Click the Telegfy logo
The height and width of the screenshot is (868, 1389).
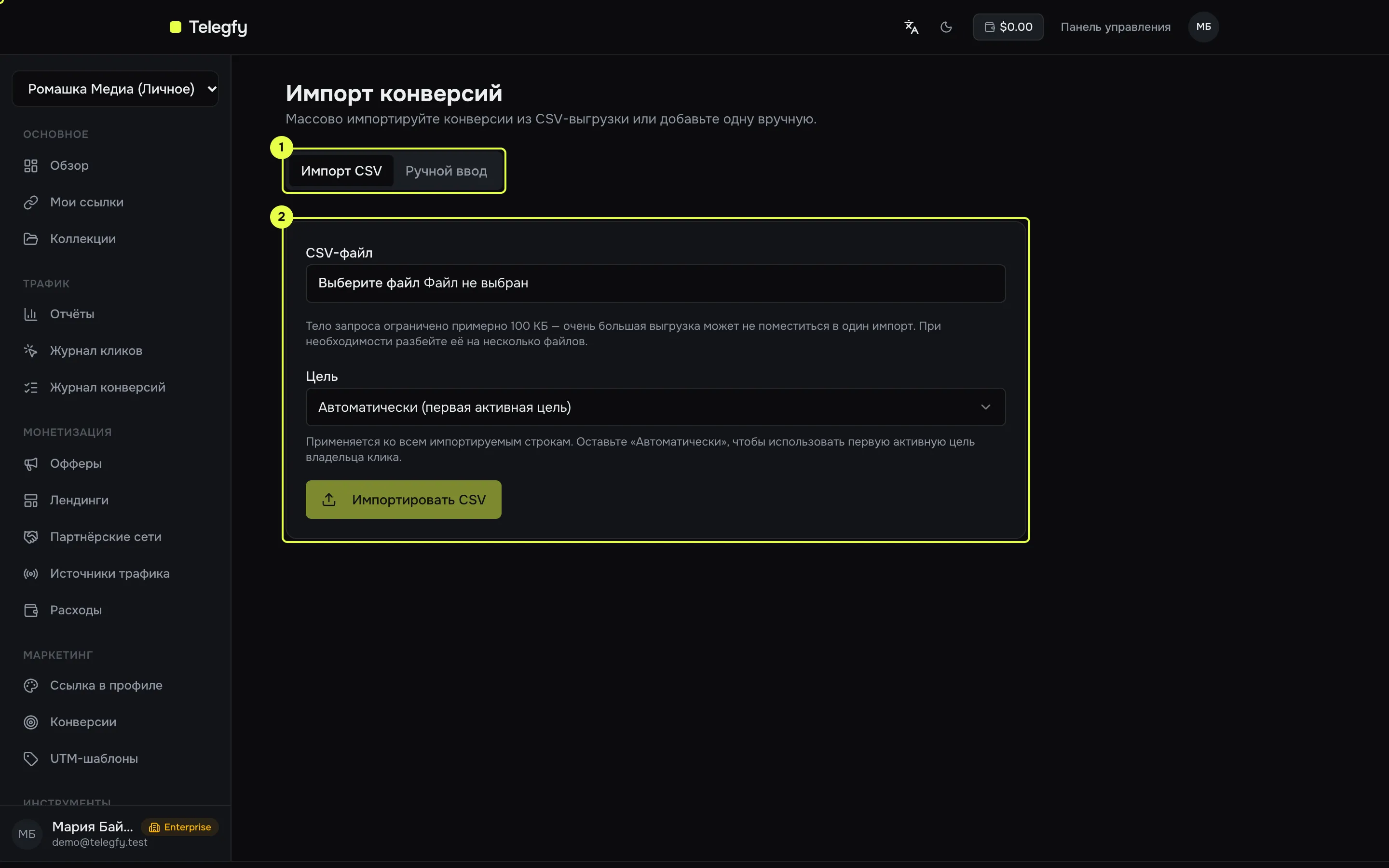click(x=208, y=27)
